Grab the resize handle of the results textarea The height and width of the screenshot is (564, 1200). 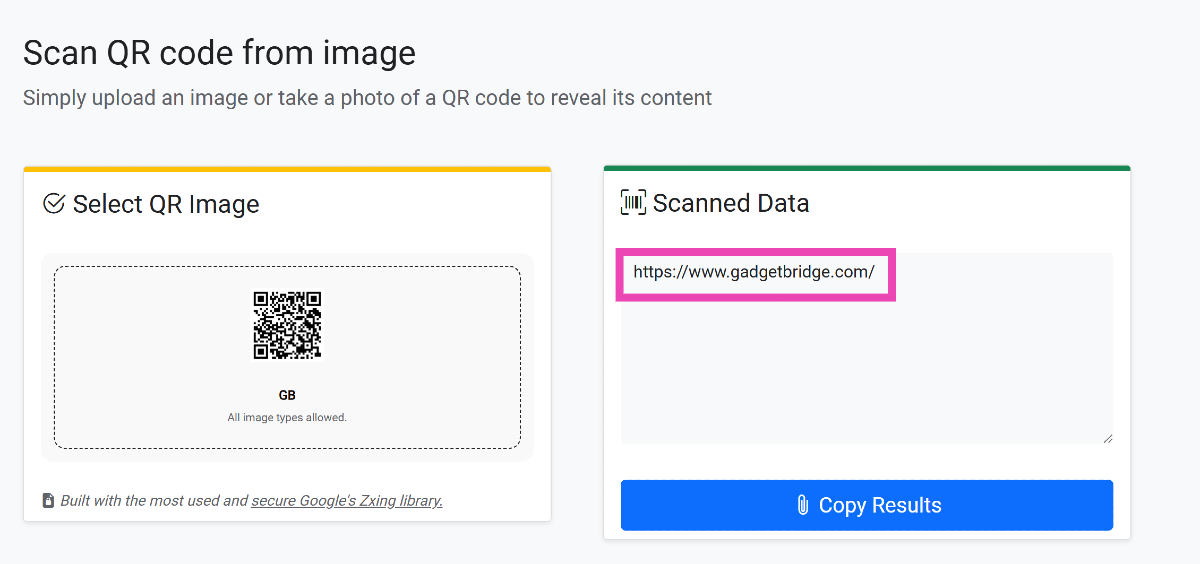point(1107,437)
